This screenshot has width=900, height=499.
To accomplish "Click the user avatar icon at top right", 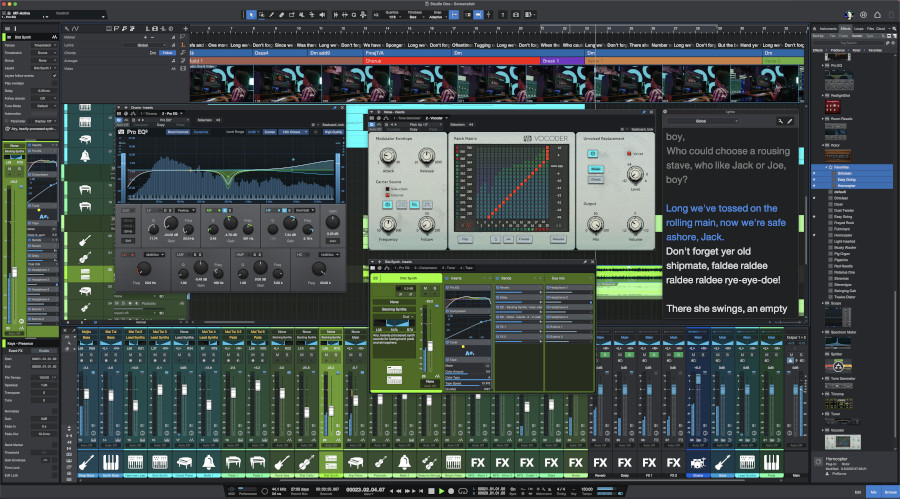I will coord(849,15).
